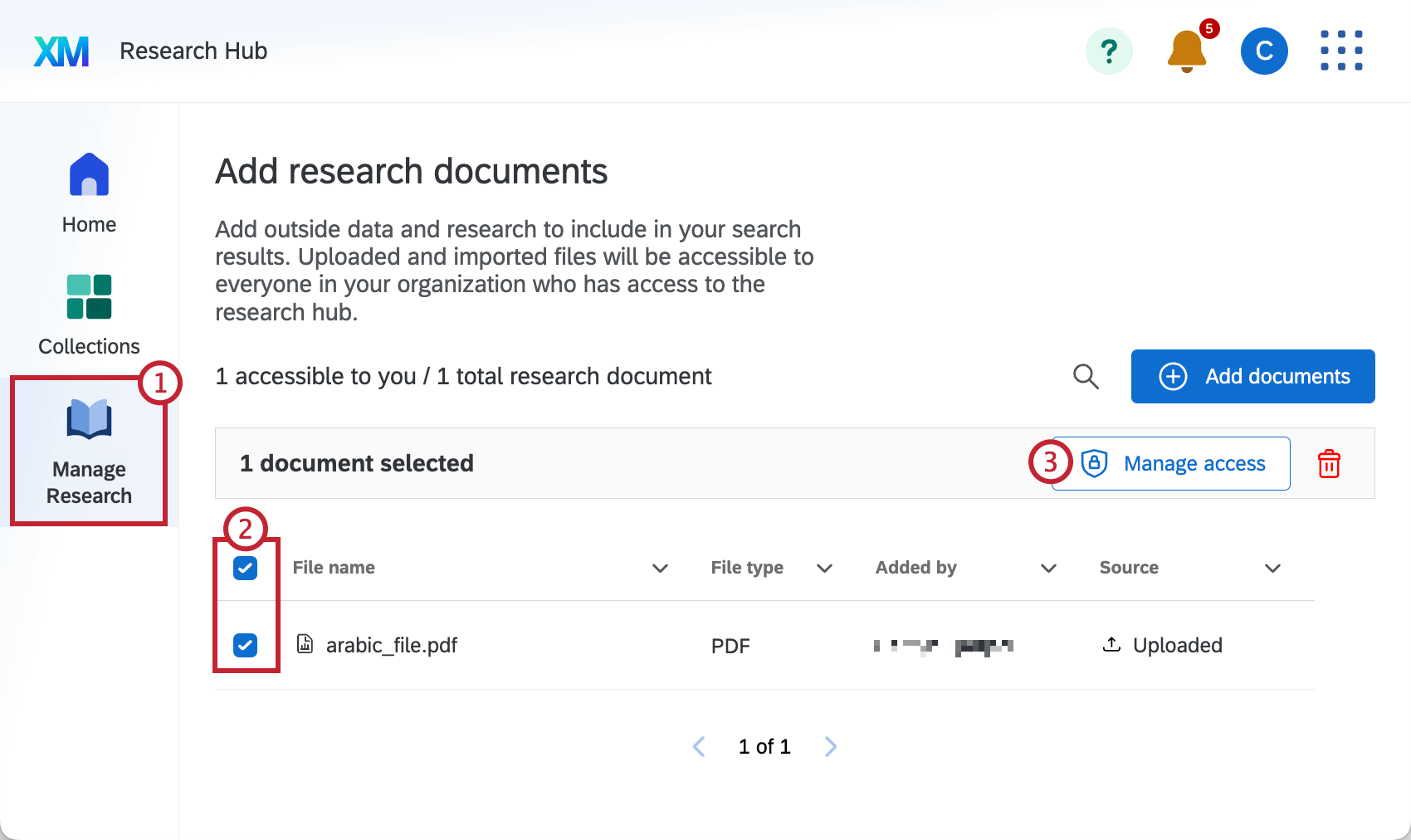Click the upload icon next to Uploaded

pyautogui.click(x=1111, y=645)
